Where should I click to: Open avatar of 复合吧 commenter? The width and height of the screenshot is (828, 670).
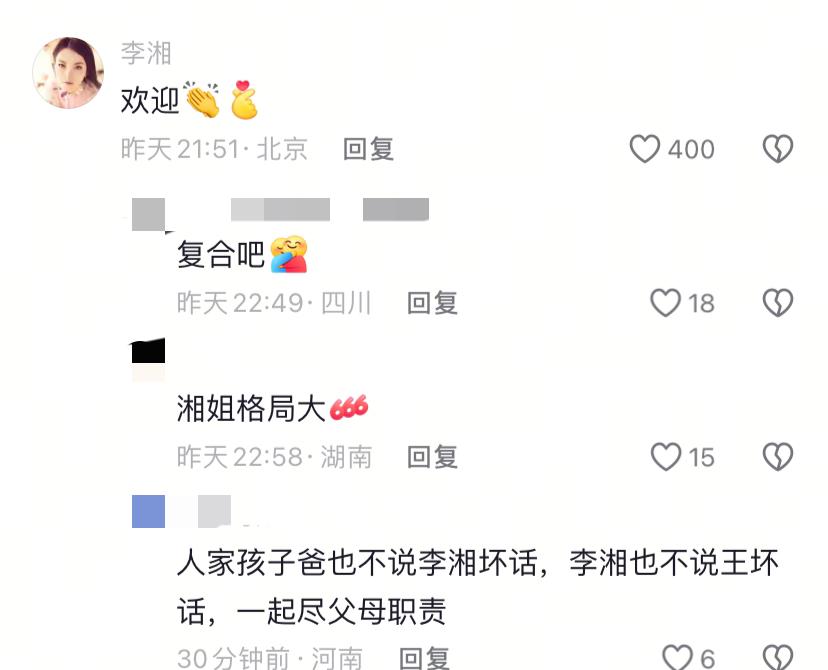[x=148, y=214]
